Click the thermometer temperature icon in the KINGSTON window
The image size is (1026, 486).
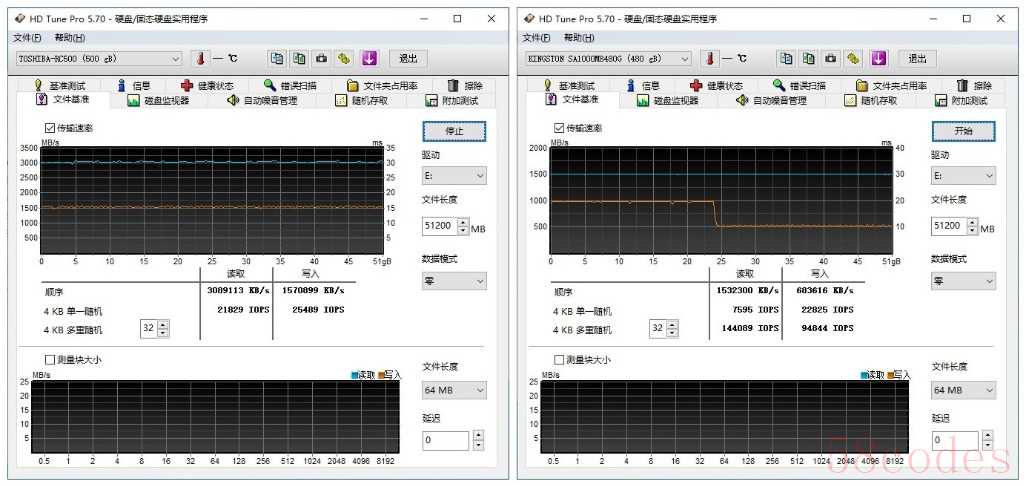709,59
